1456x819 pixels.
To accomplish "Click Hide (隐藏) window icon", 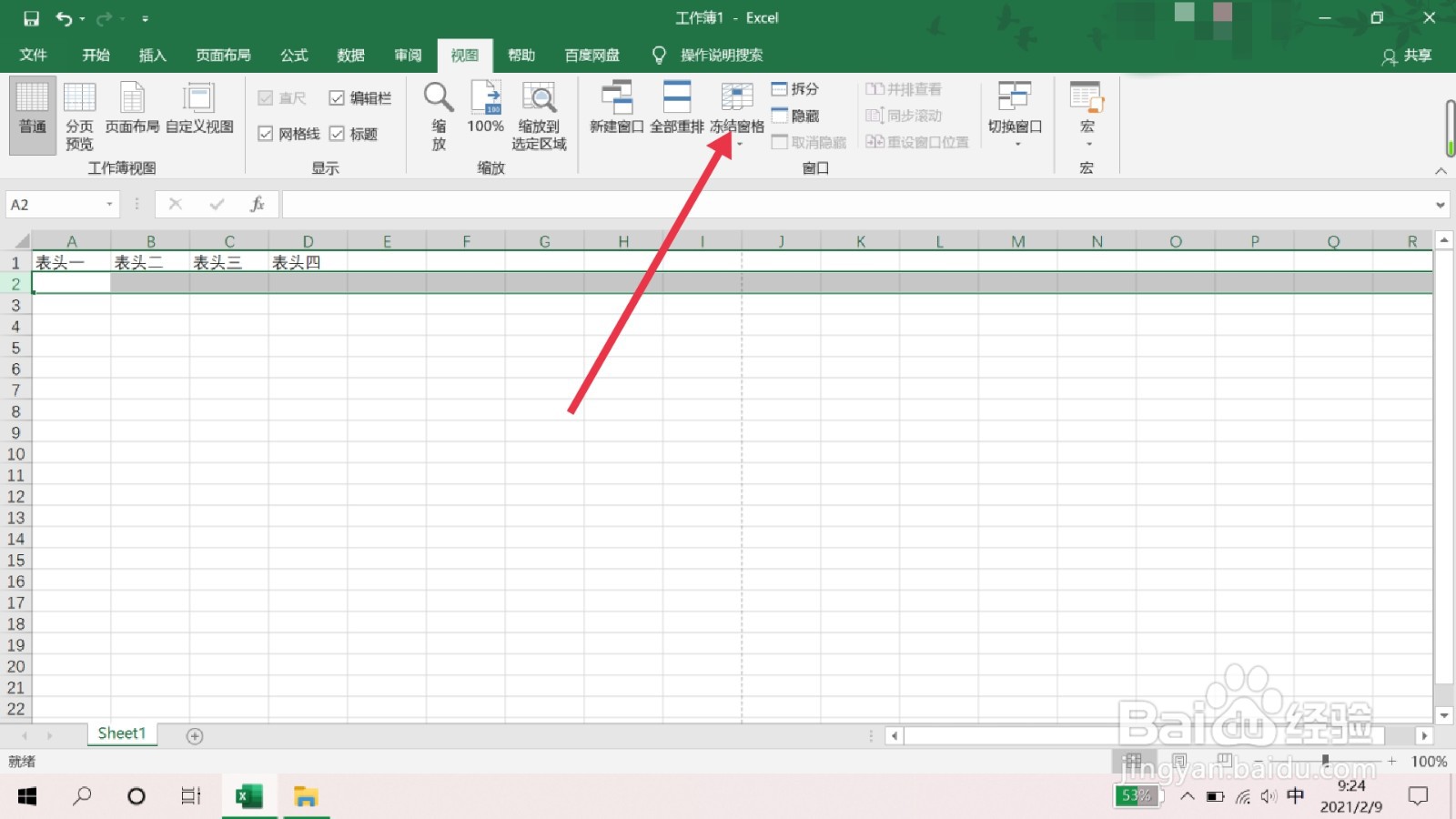I will click(x=779, y=116).
